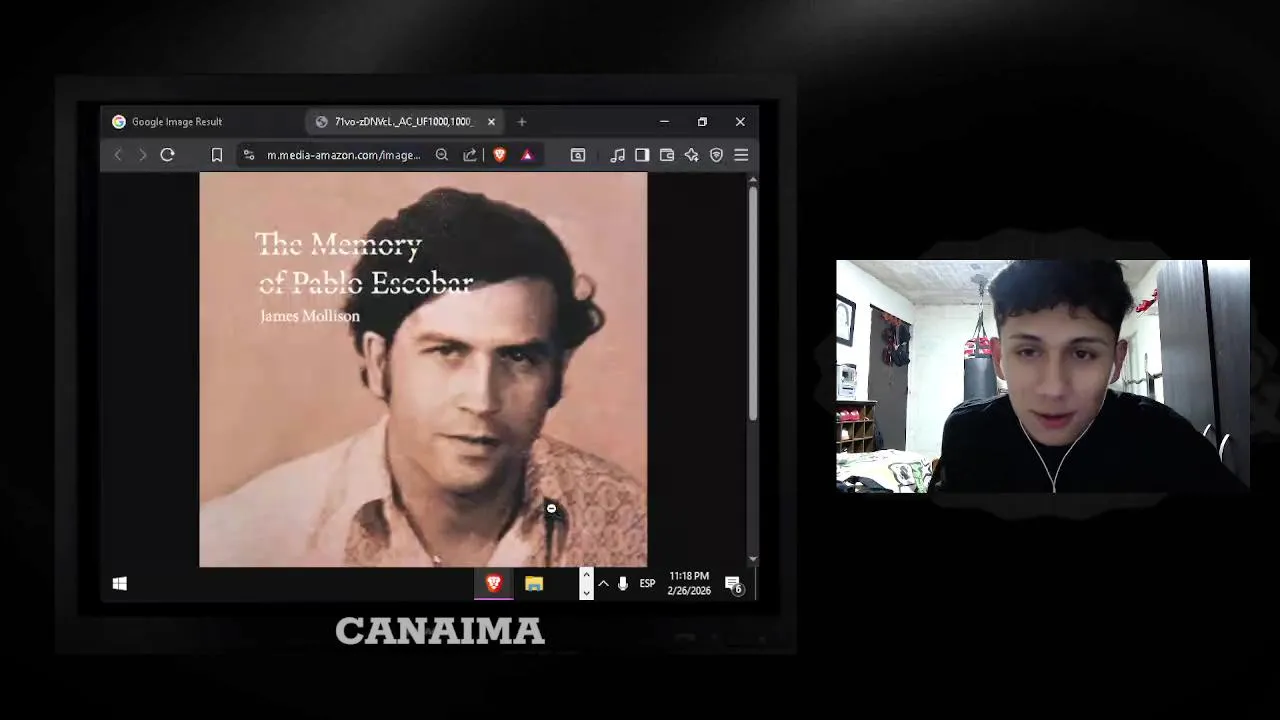The image size is (1280, 720).
Task: Close the 71vo-zDNVcL image tab
Action: (491, 122)
